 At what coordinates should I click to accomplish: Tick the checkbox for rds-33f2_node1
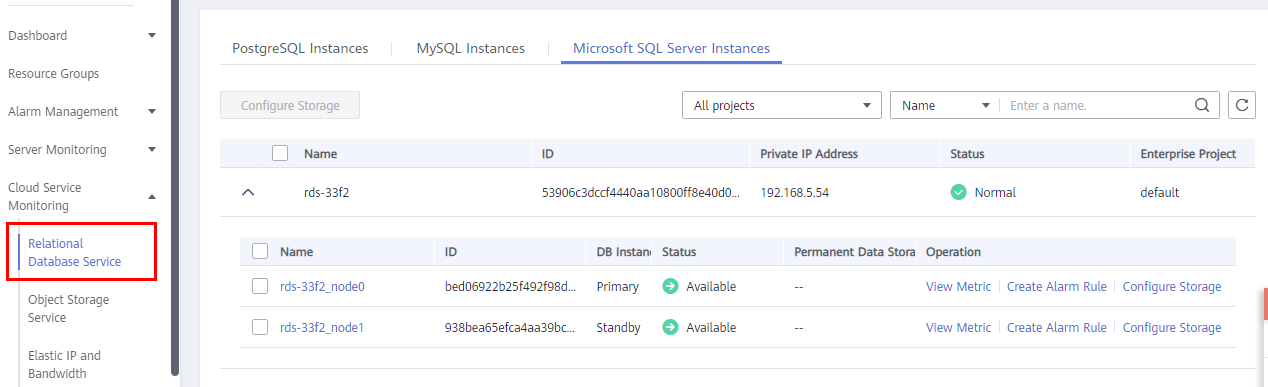coord(260,327)
